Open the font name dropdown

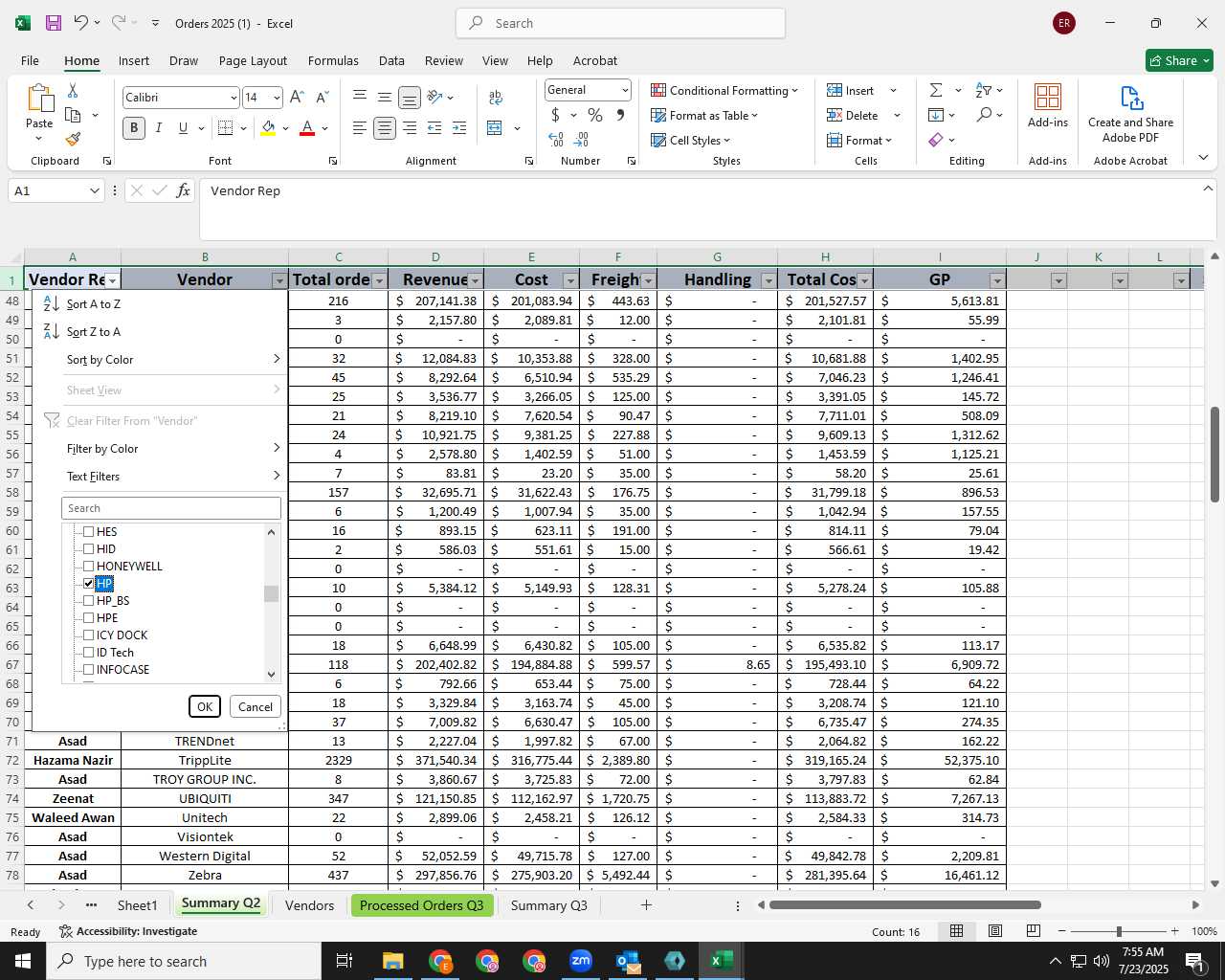pyautogui.click(x=233, y=98)
